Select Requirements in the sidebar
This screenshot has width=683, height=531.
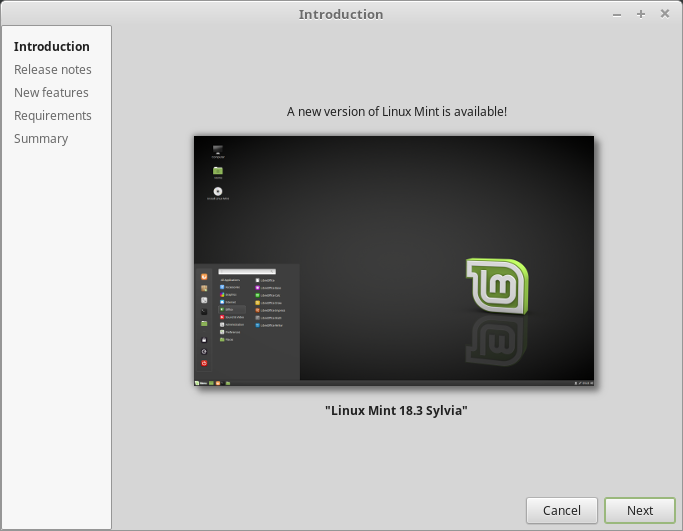coord(53,116)
